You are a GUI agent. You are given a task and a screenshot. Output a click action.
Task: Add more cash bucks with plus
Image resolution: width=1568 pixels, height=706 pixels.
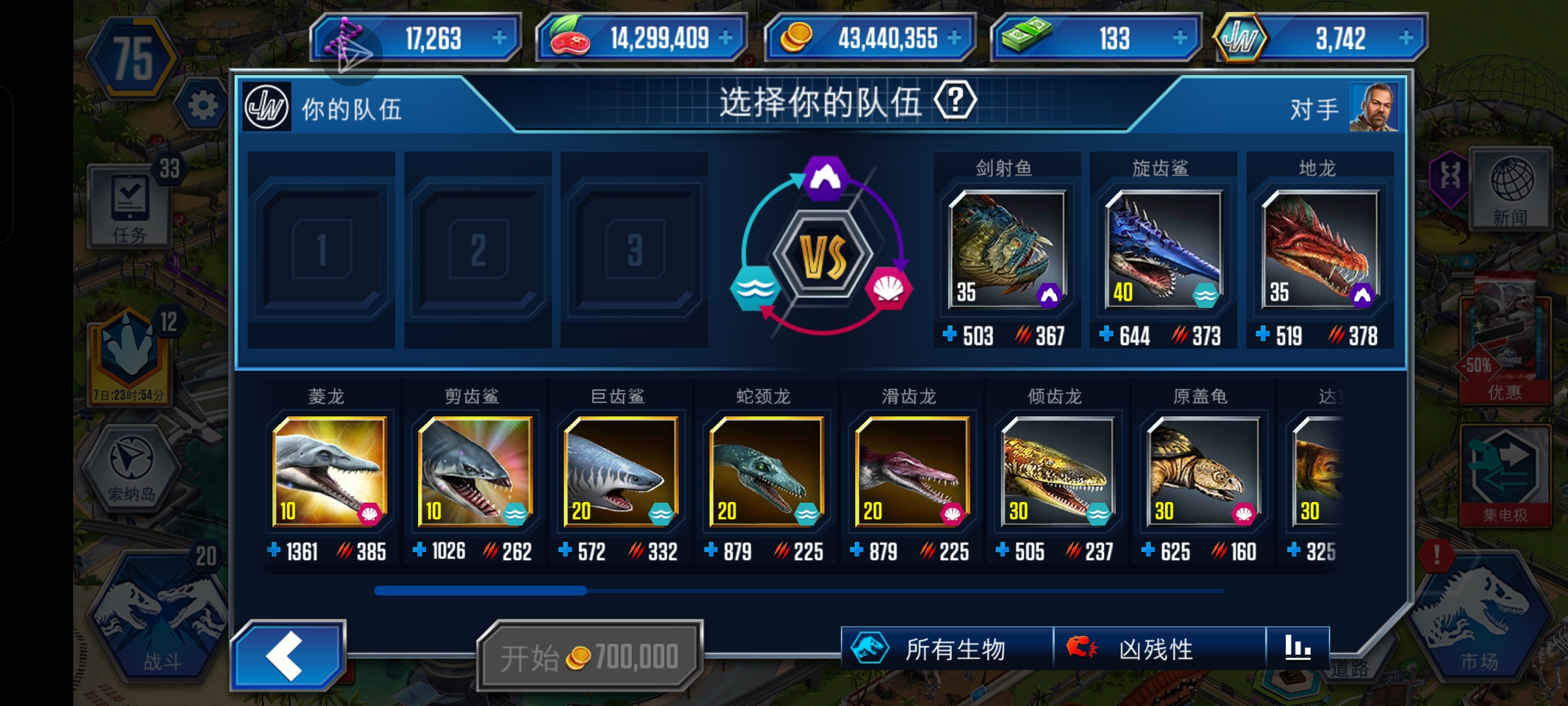[1180, 38]
